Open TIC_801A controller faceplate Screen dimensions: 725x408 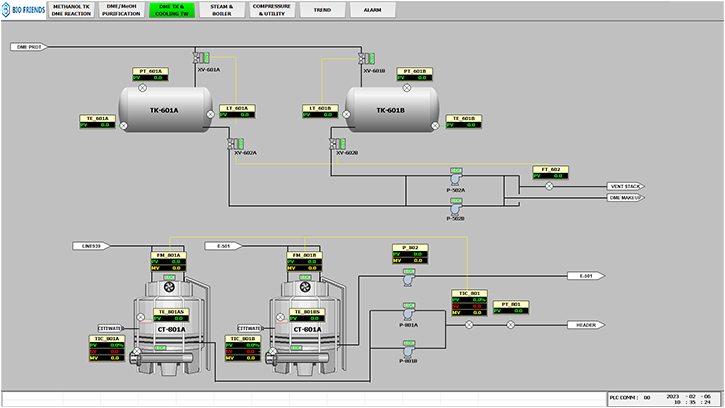coord(107,348)
